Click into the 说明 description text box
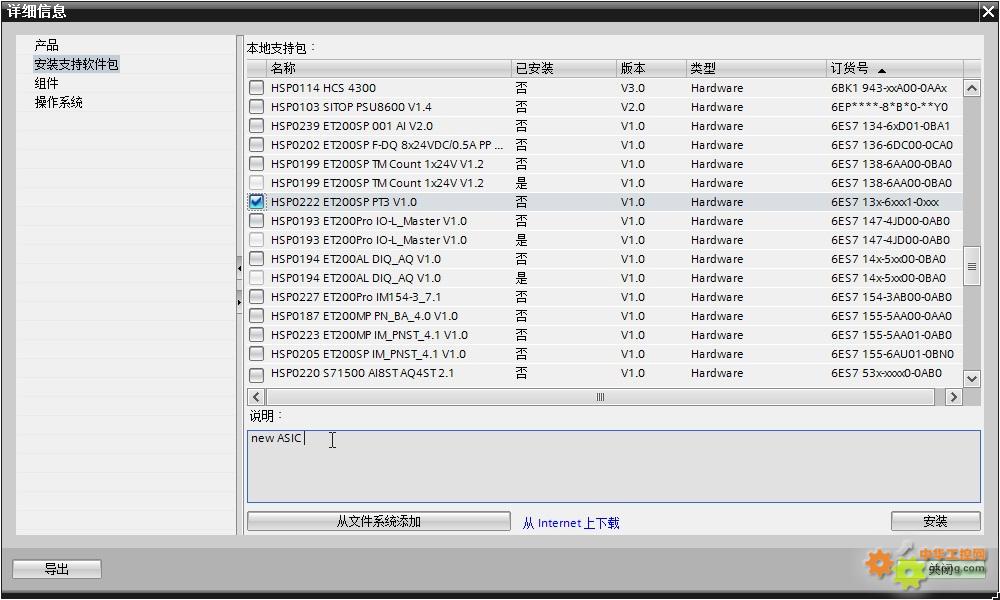1000x600 pixels. (x=614, y=466)
